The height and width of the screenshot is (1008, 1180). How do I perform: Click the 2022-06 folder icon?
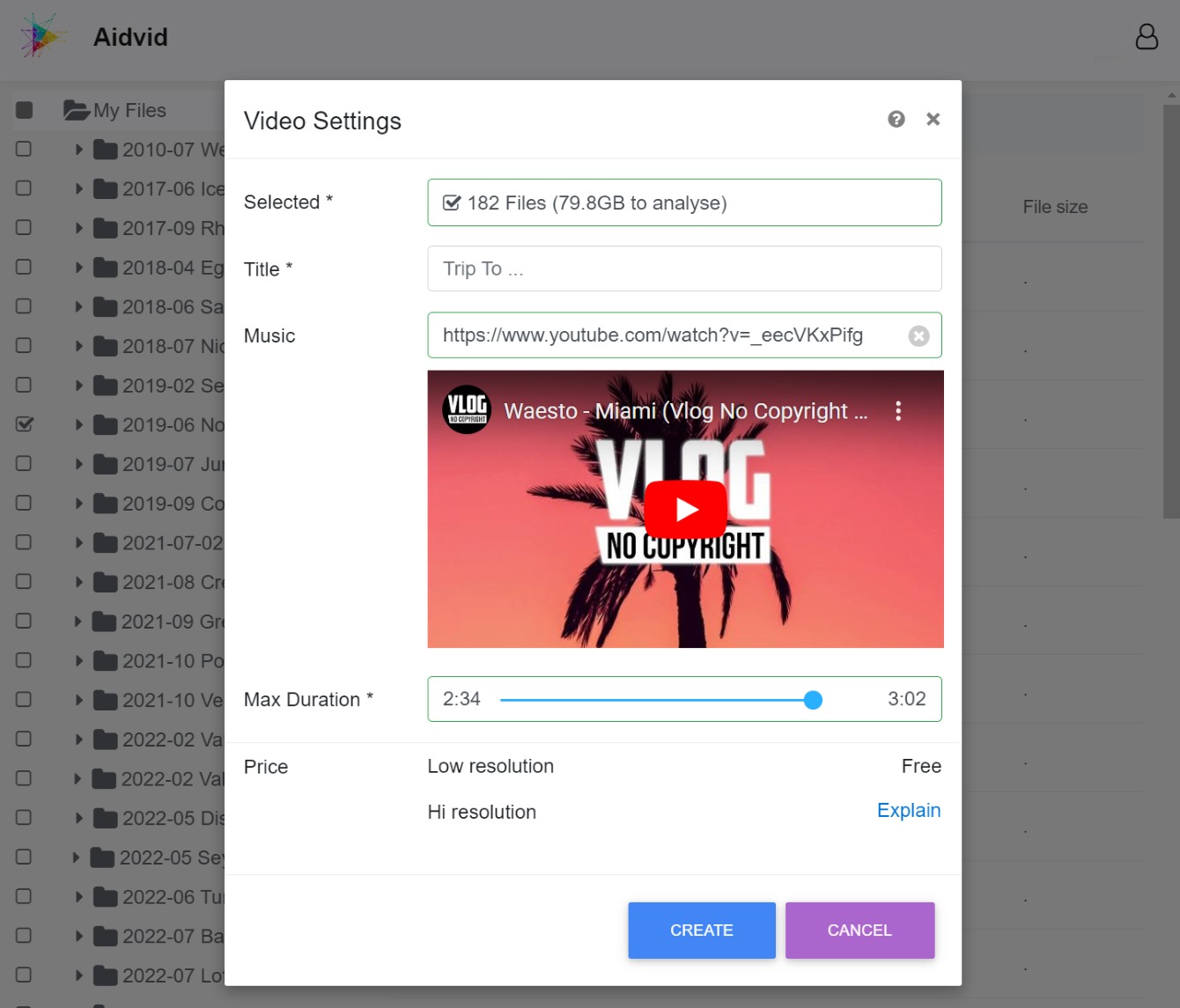click(x=106, y=897)
